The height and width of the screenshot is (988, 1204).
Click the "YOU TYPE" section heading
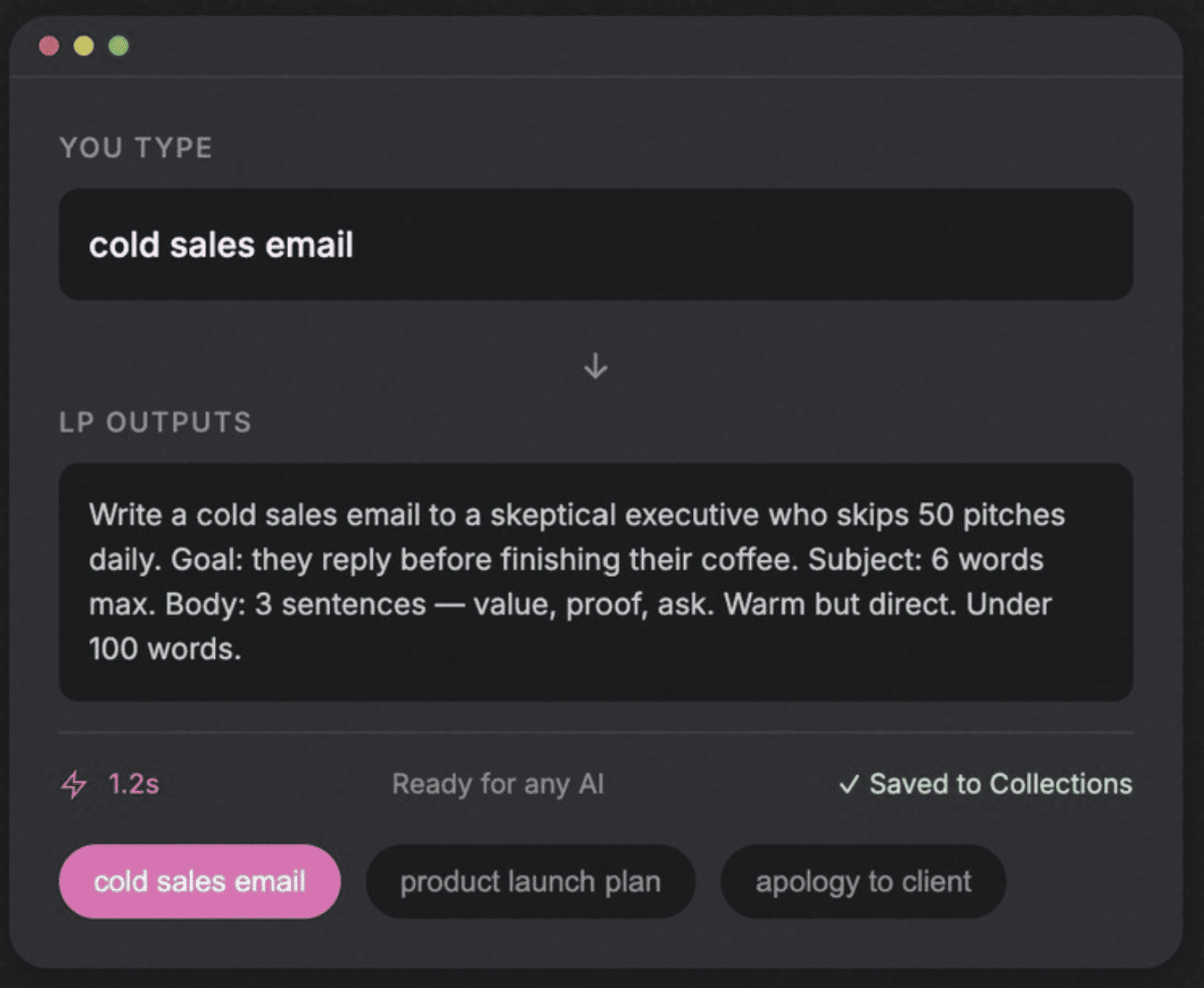pos(136,147)
